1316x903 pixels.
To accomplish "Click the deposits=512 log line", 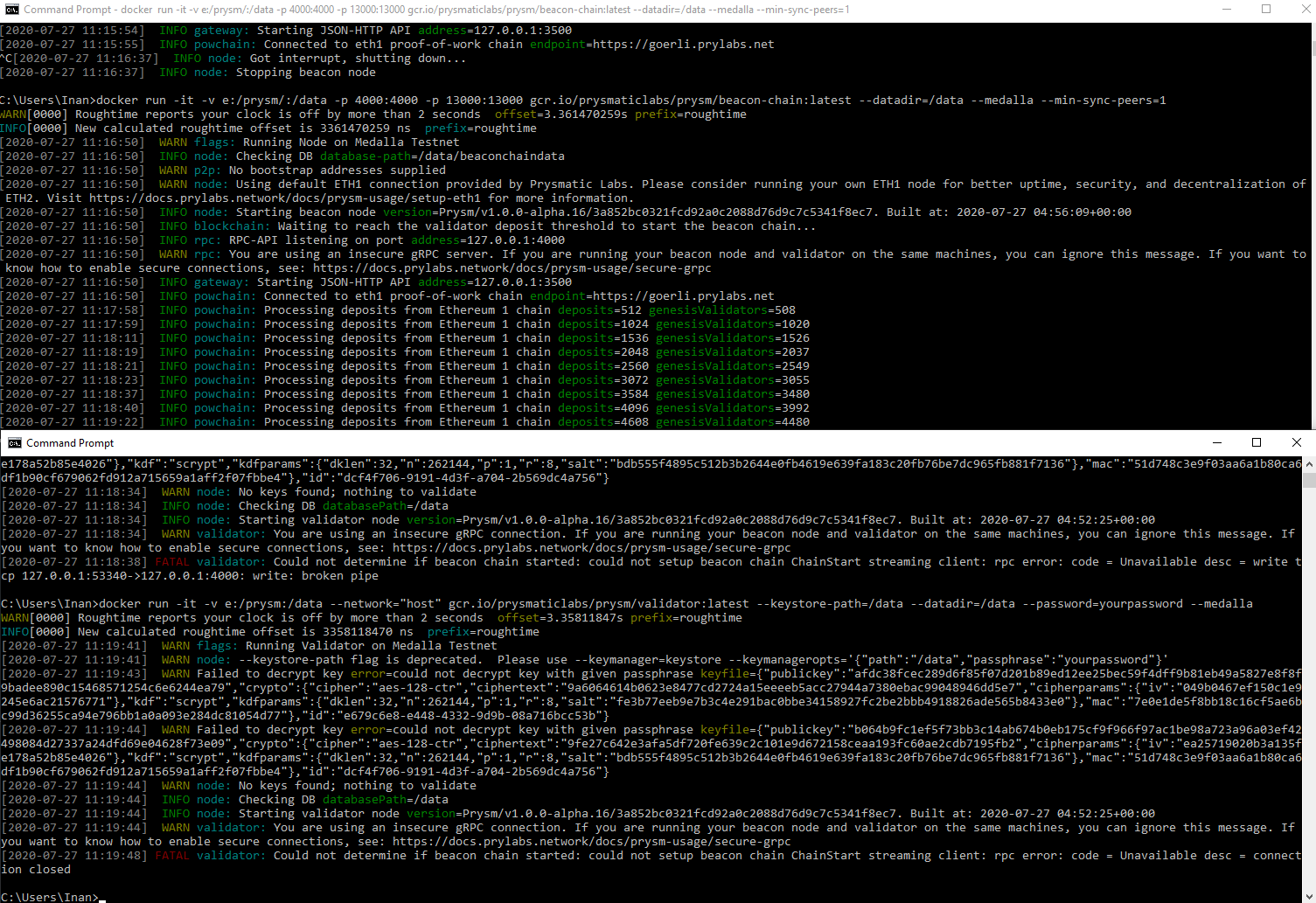I will [x=398, y=310].
